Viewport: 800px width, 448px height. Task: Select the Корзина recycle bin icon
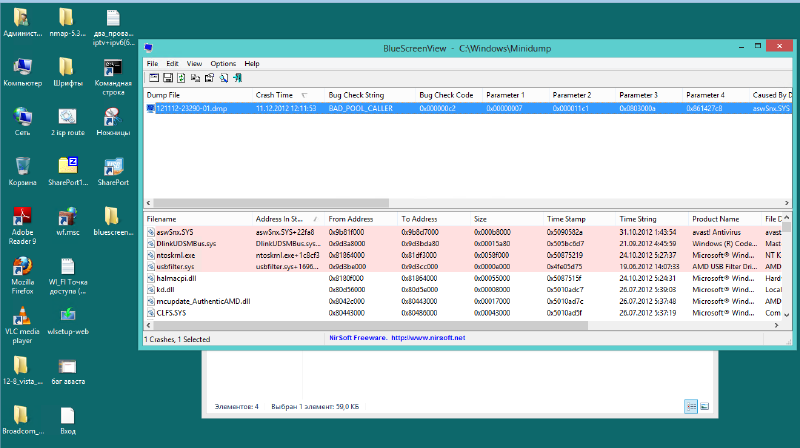click(22, 171)
